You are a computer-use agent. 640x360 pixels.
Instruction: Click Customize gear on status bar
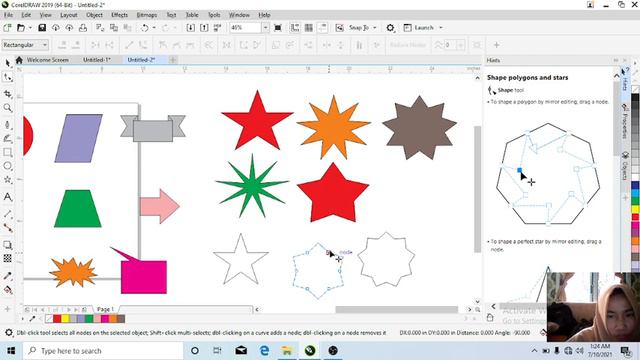(x=9, y=333)
